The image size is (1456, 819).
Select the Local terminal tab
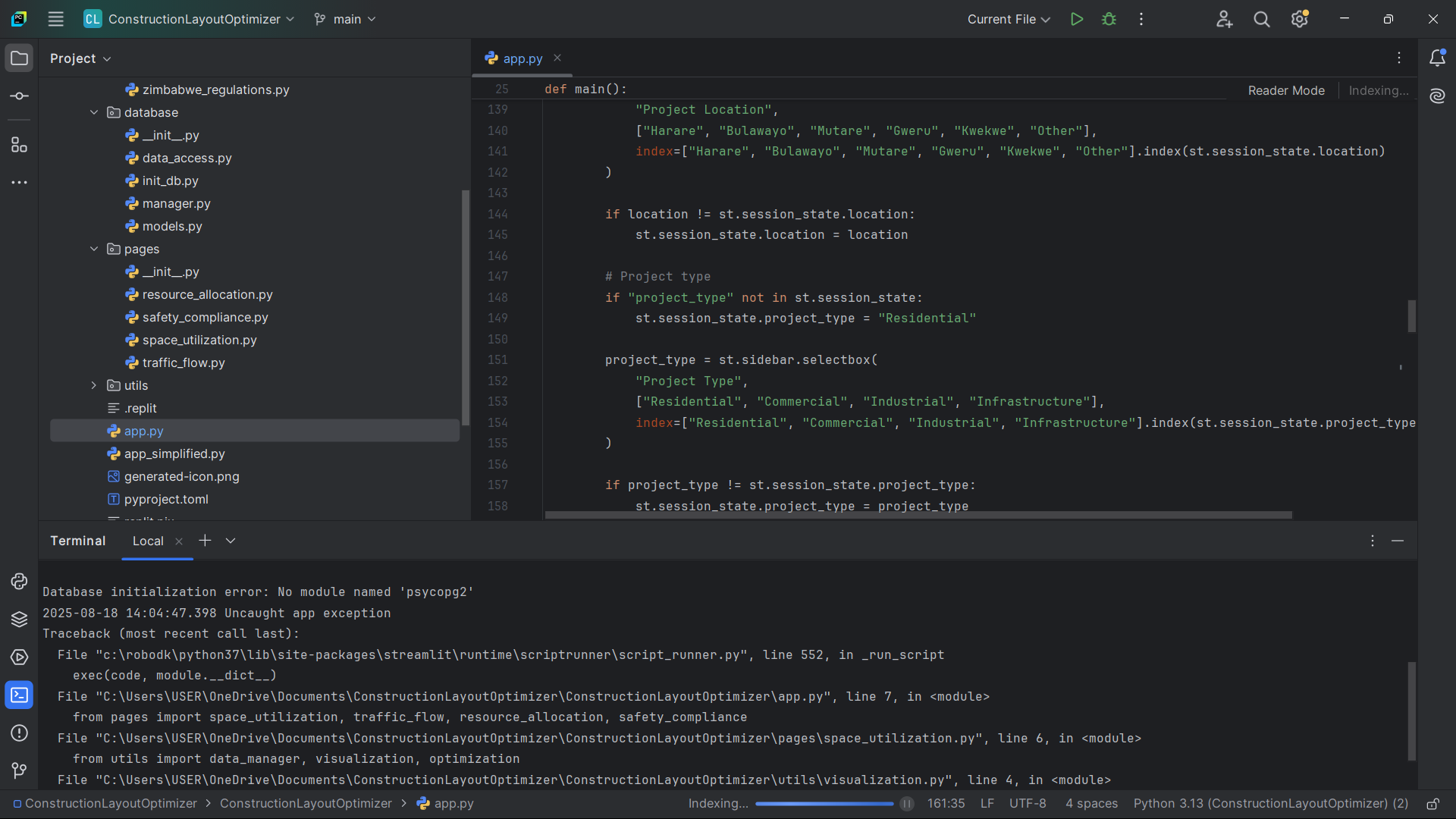[x=148, y=541]
